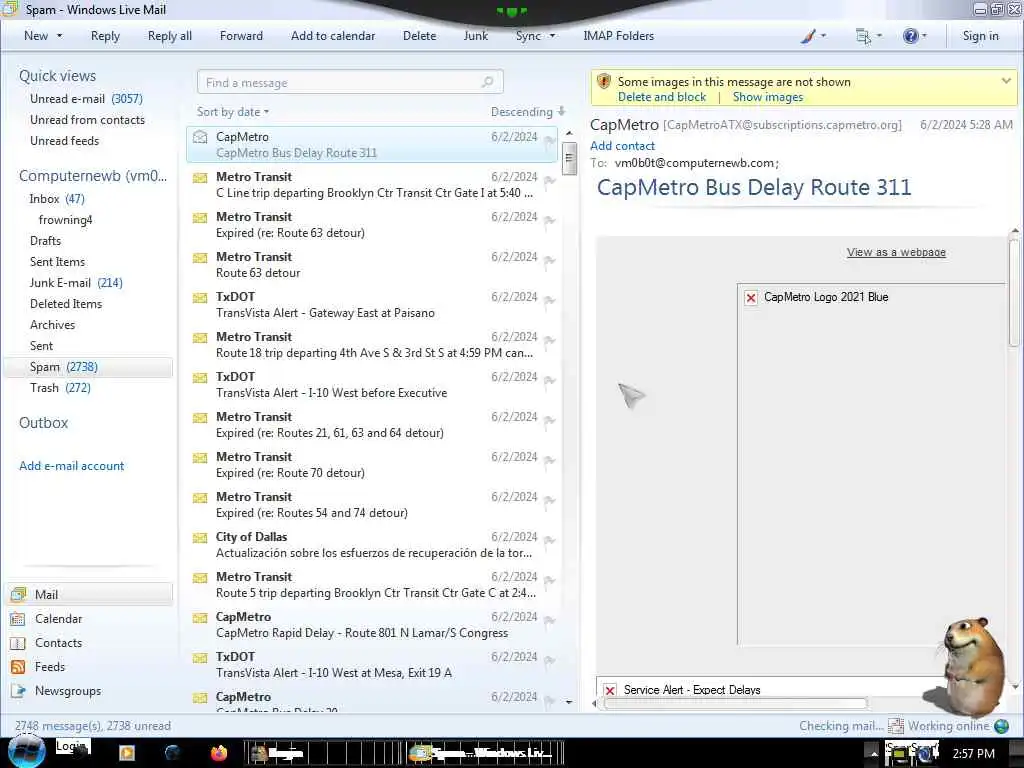The height and width of the screenshot is (768, 1024).
Task: Collapse the Computernewb account folder list
Action: (x=93, y=176)
